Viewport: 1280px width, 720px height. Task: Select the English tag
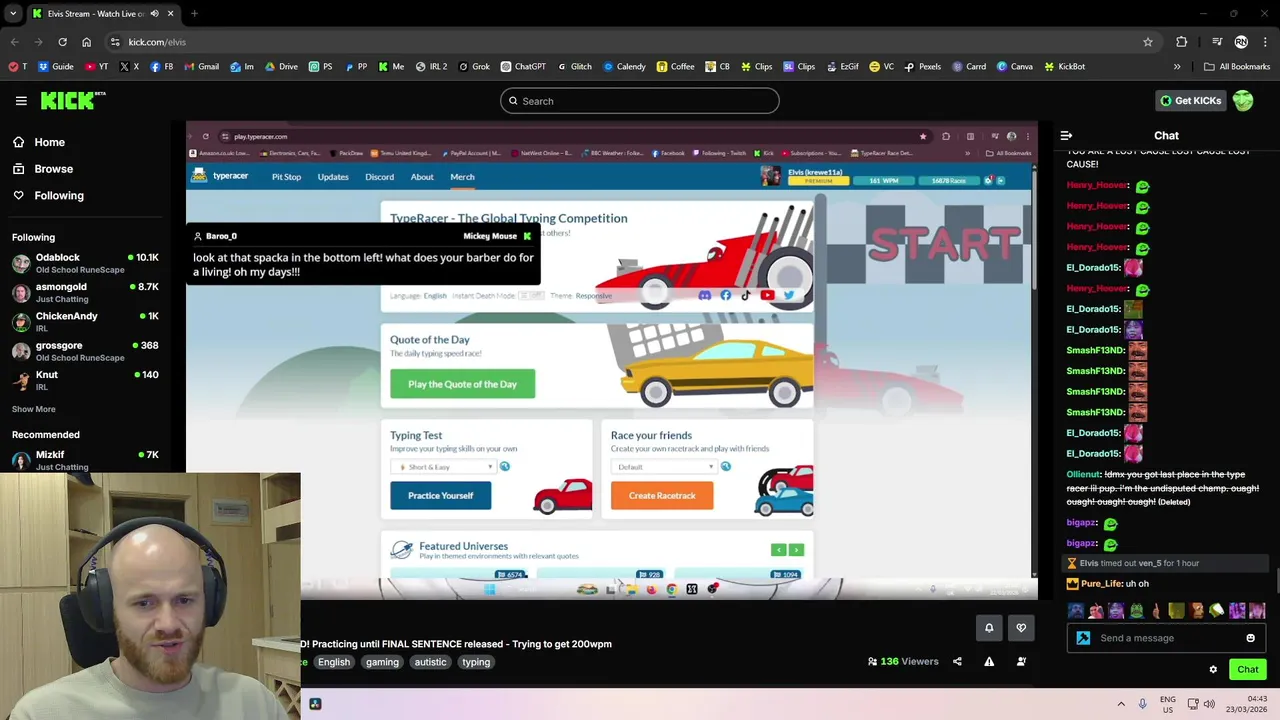pyautogui.click(x=334, y=662)
